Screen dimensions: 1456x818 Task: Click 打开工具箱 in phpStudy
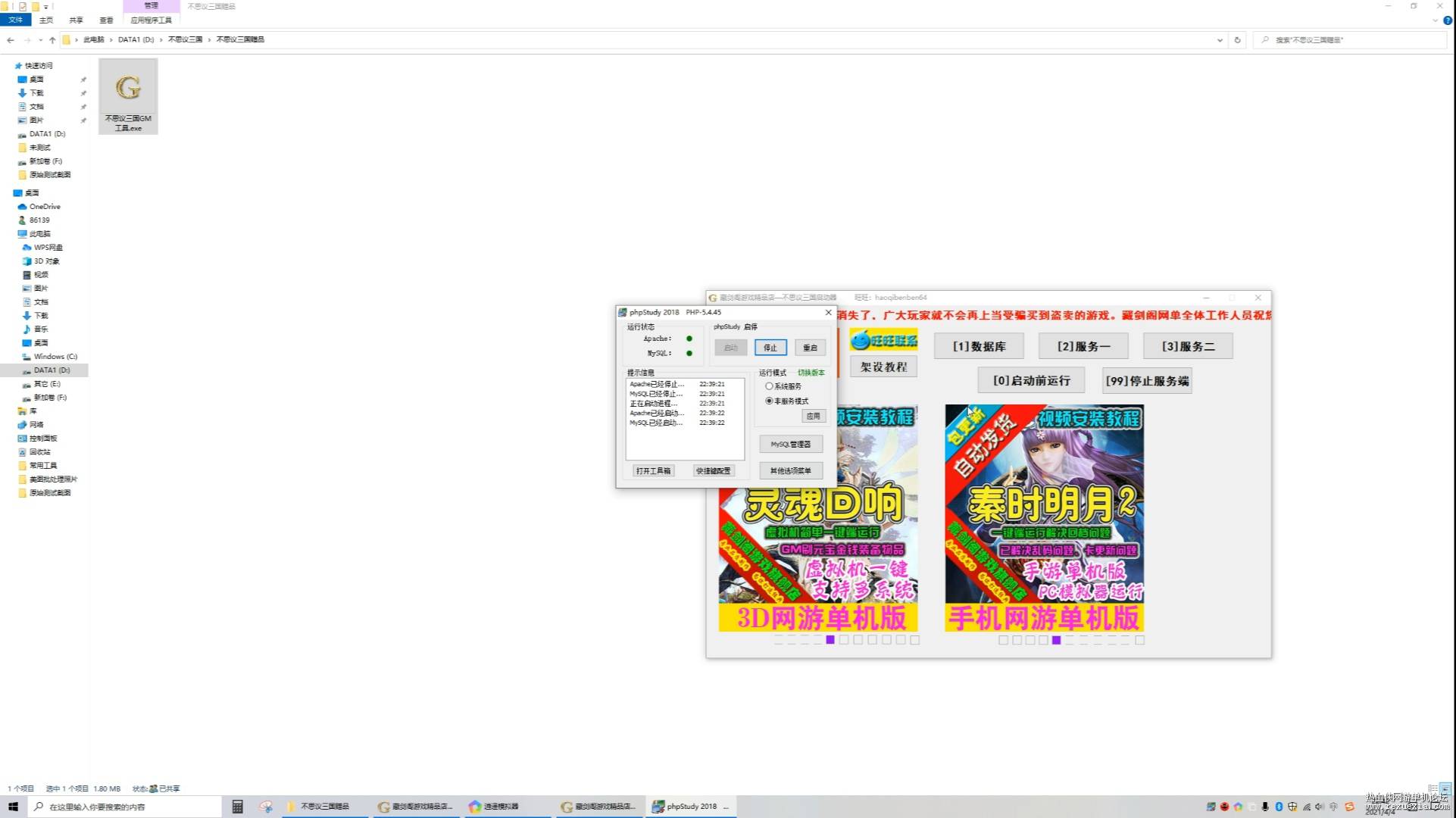[653, 471]
